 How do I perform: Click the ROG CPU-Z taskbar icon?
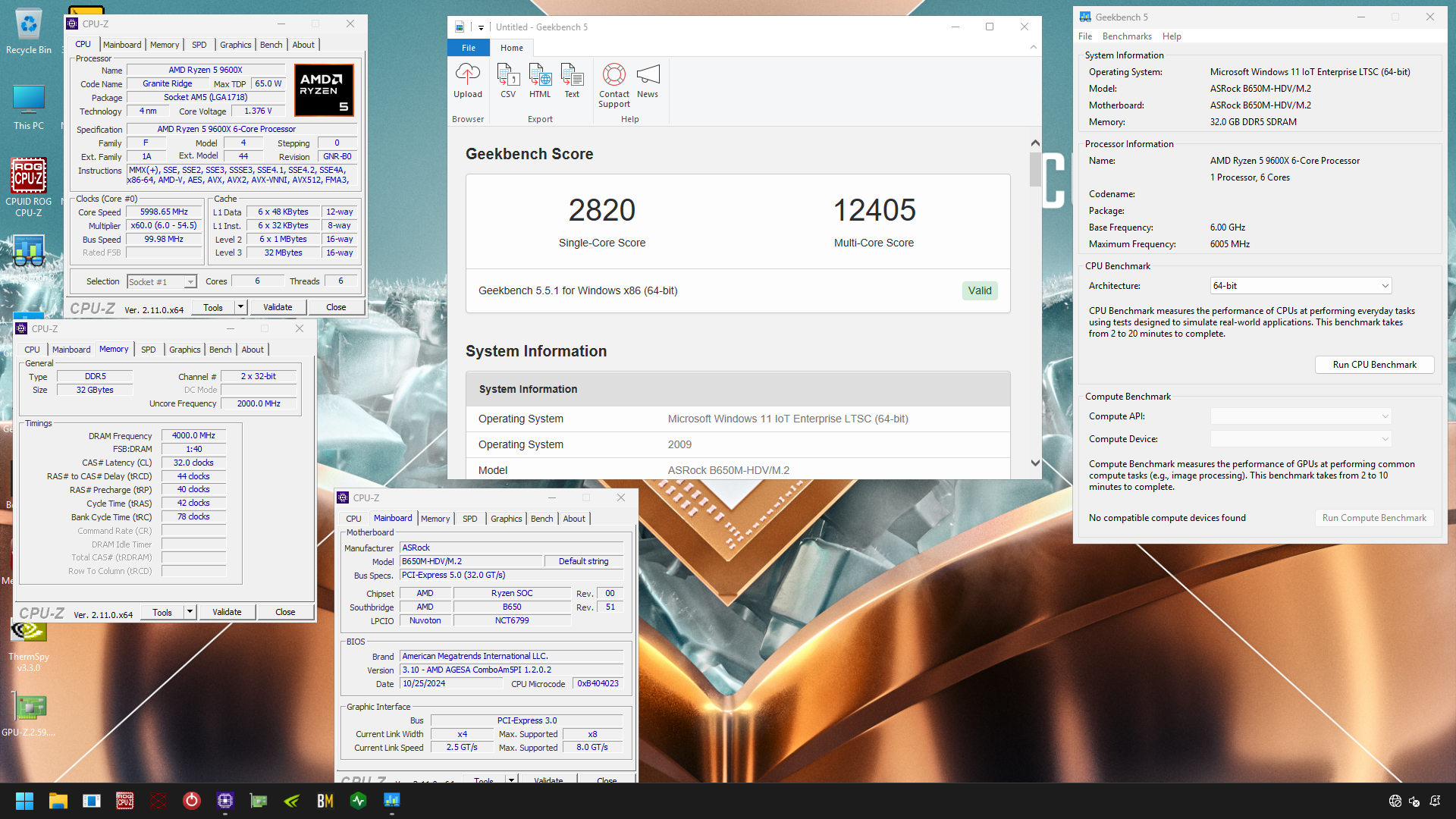(x=125, y=801)
